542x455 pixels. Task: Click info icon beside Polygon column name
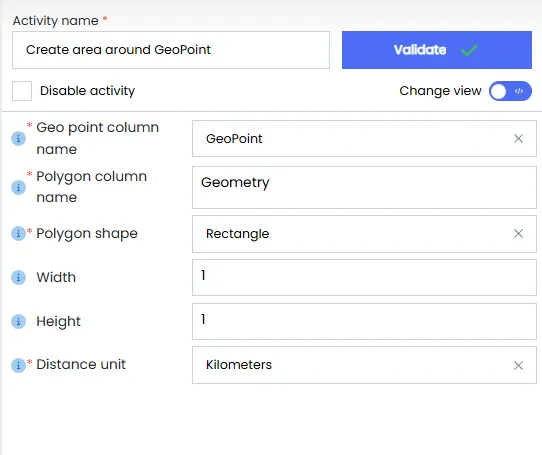[18, 187]
